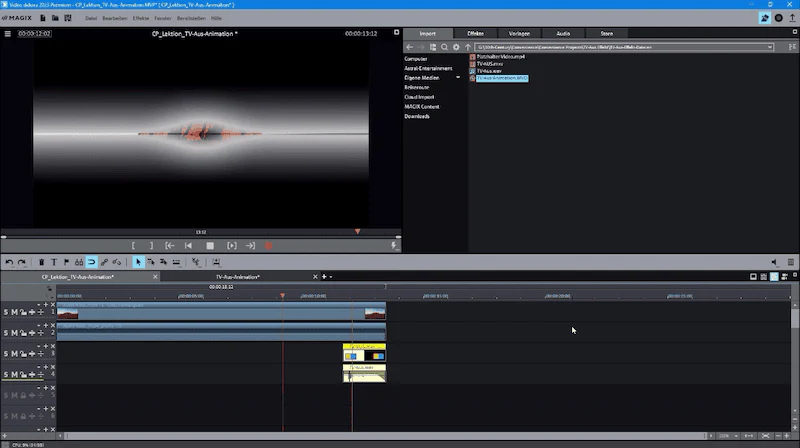Click the stretch object mouse mode icon
Screen dimensions: 800x448
[176, 262]
